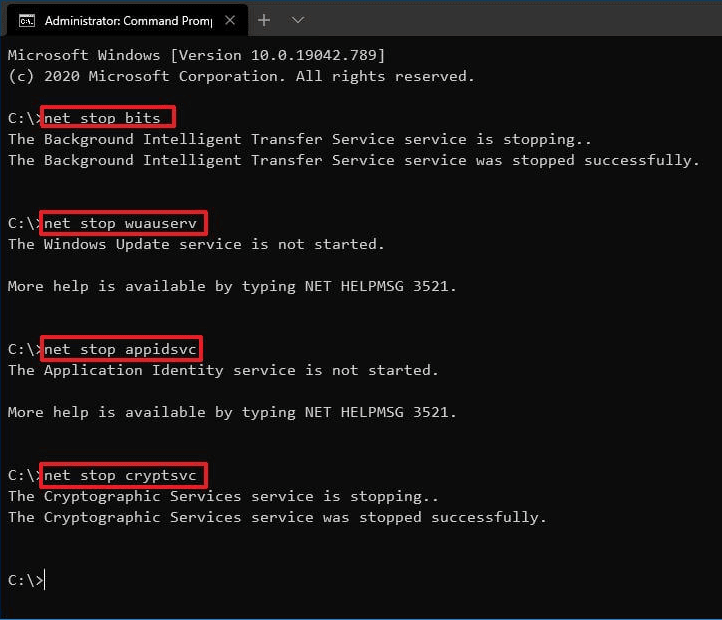Click the NET HELPMSG line following the wuauserv output
722x620 pixels.
point(232,286)
